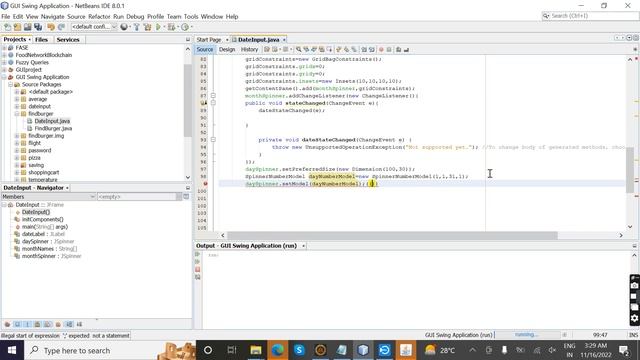
Task: Open the Members dropdown in Navigator
Action: [x=49, y=197]
